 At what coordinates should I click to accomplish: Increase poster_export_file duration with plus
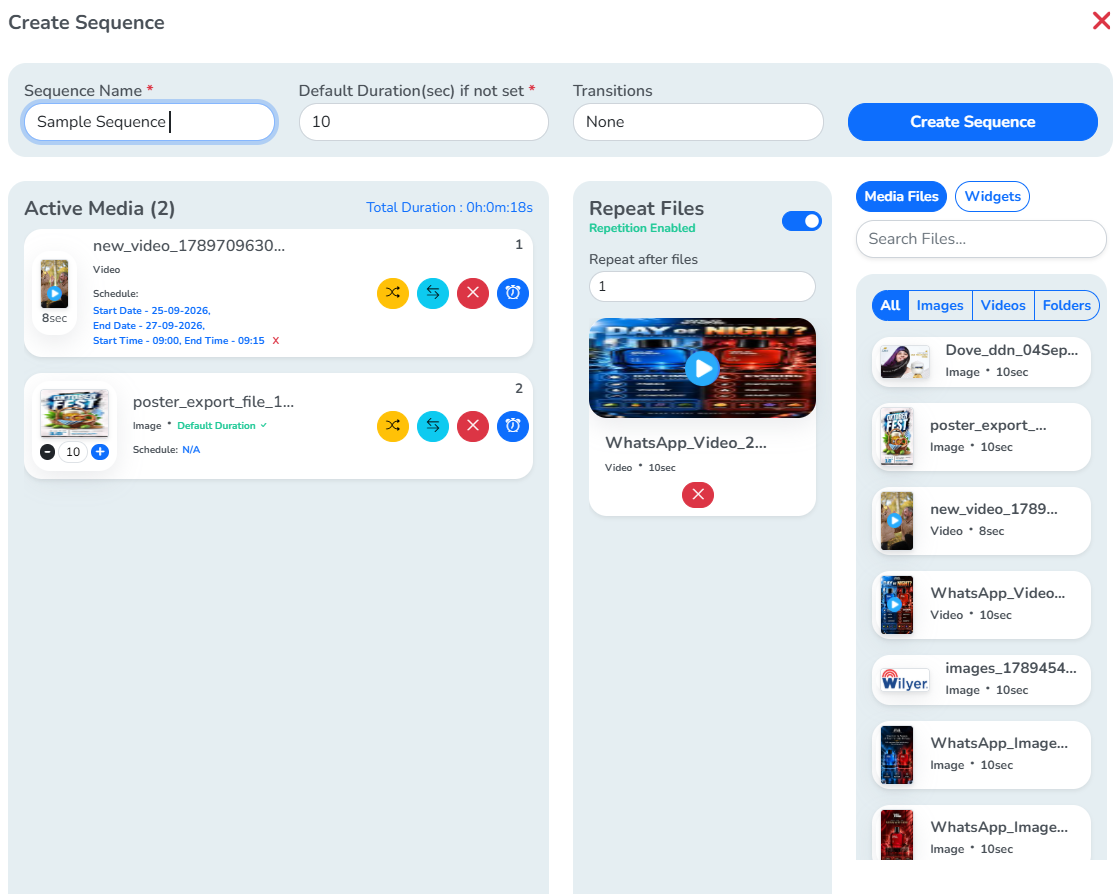(x=100, y=451)
